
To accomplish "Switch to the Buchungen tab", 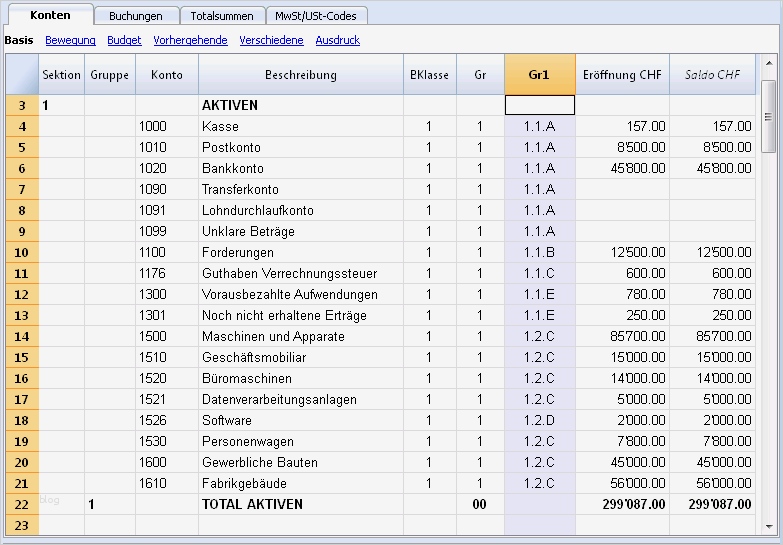I will pos(137,16).
